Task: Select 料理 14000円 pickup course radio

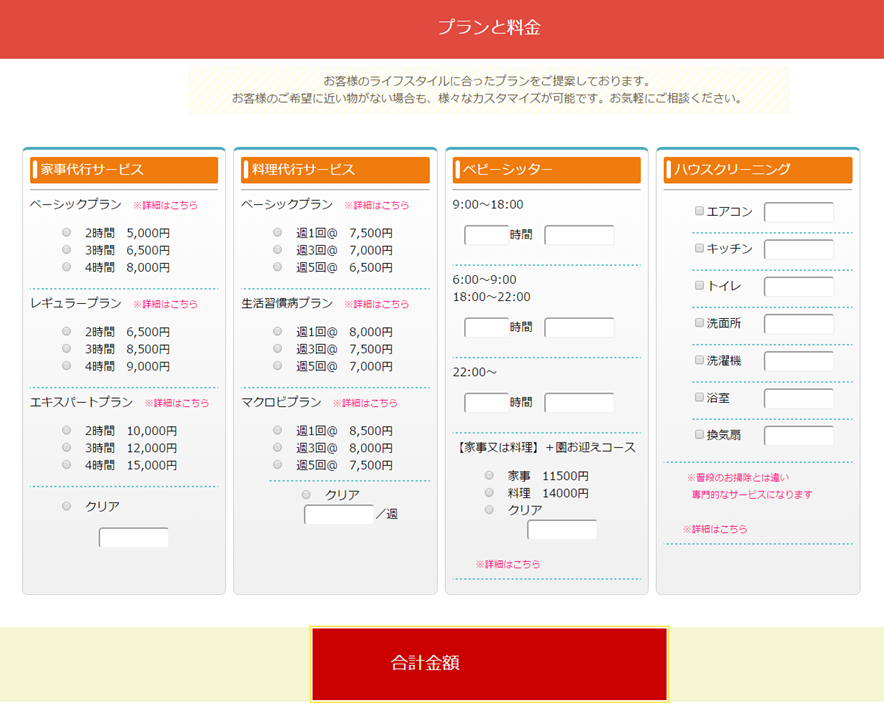Action: tap(489, 492)
